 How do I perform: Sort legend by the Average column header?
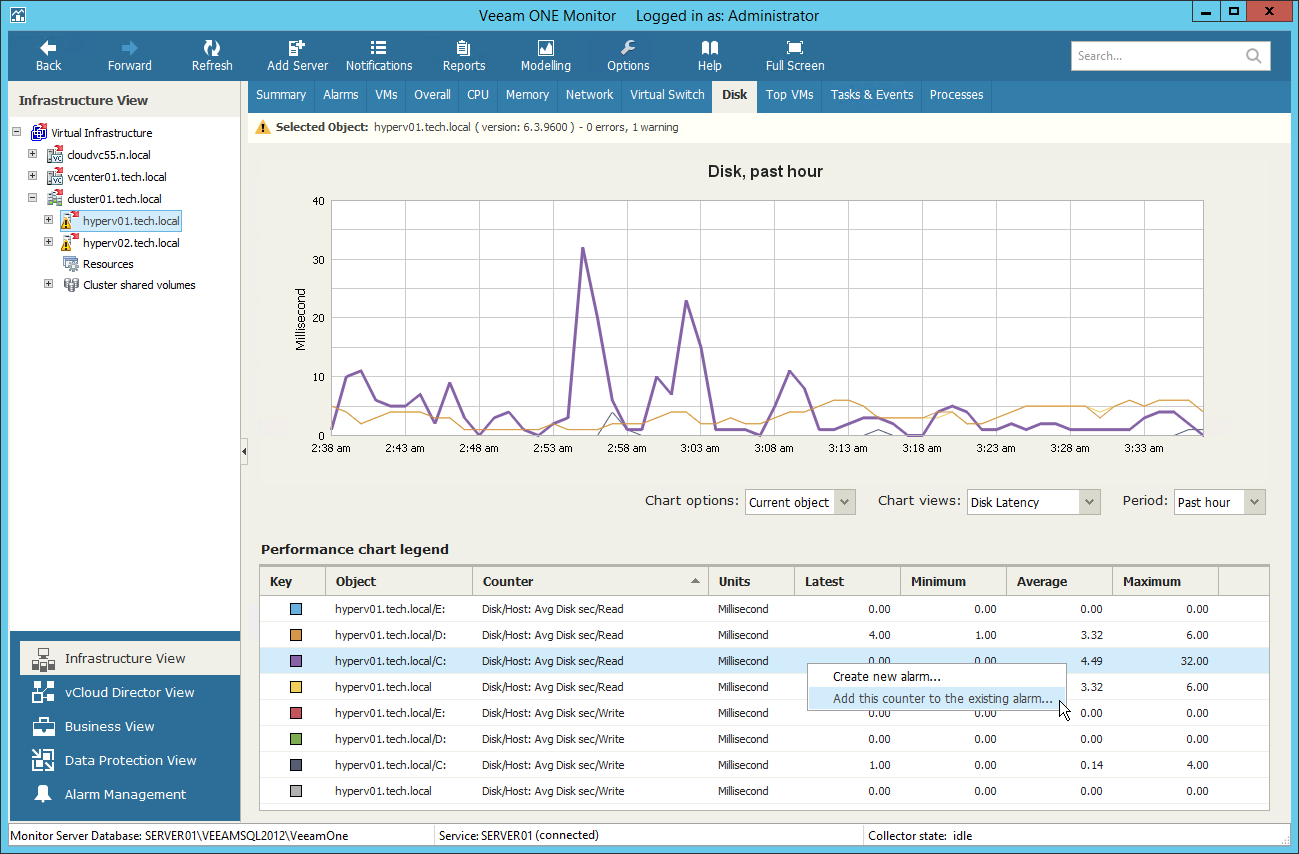[1059, 581]
